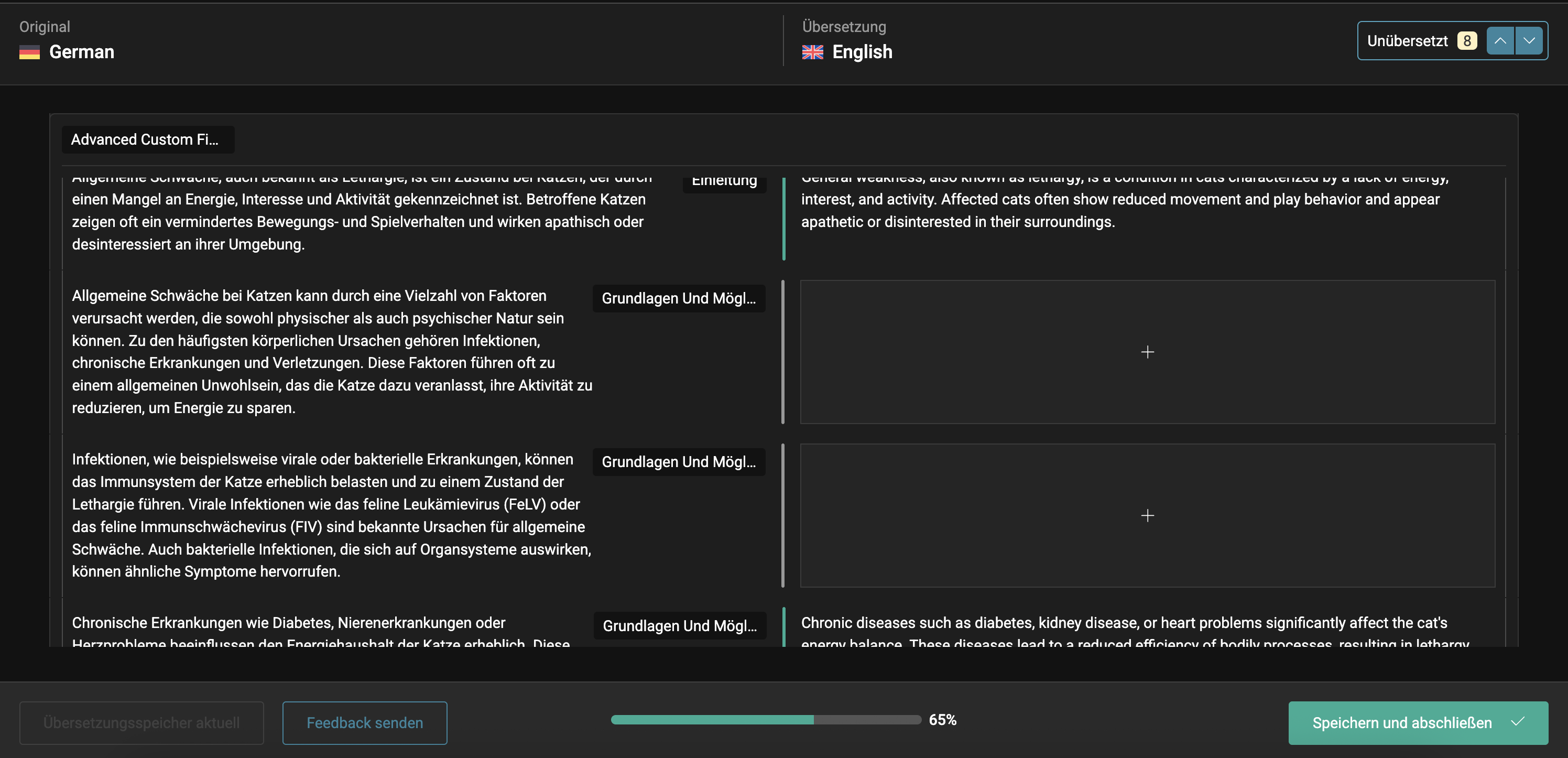Open the Advanced Custom Fi... tab
This screenshot has width=1568, height=758.
147,139
